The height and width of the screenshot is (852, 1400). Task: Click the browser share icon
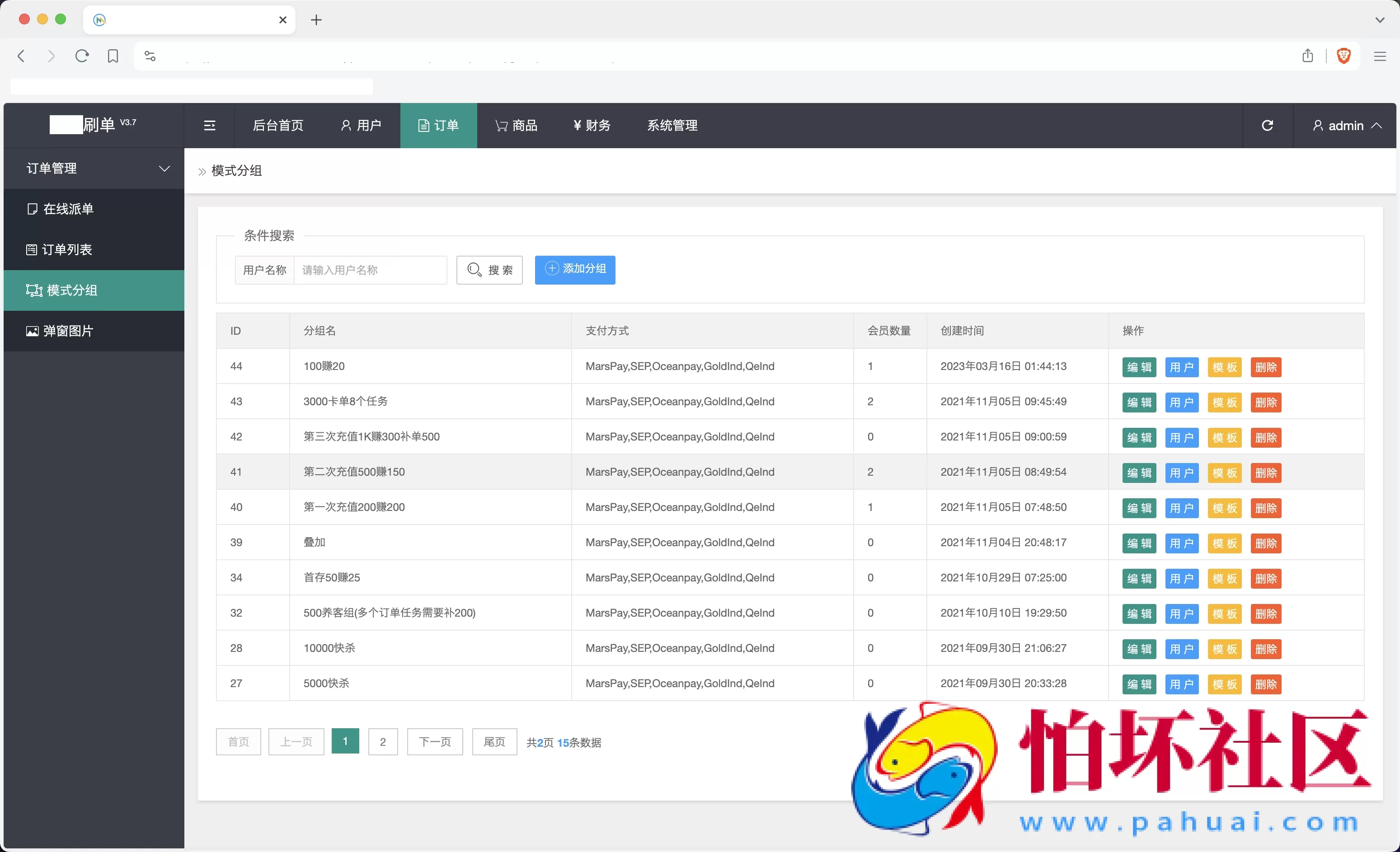click(1307, 56)
